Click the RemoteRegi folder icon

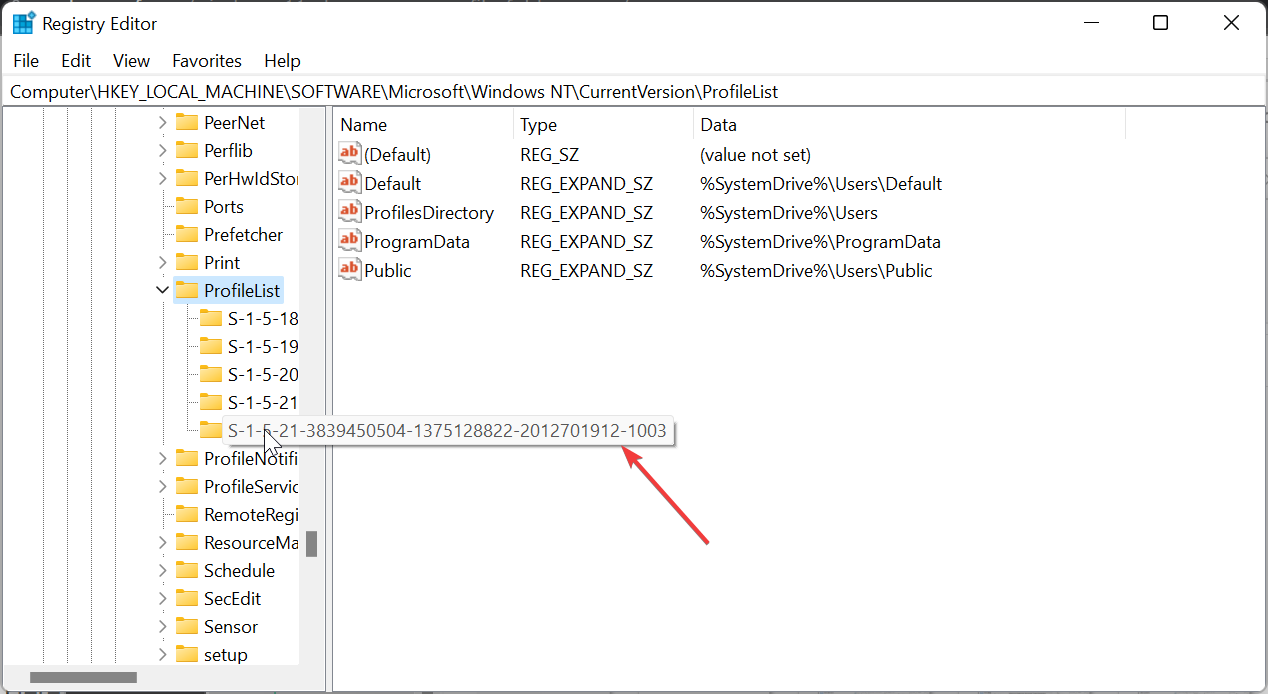[186, 514]
